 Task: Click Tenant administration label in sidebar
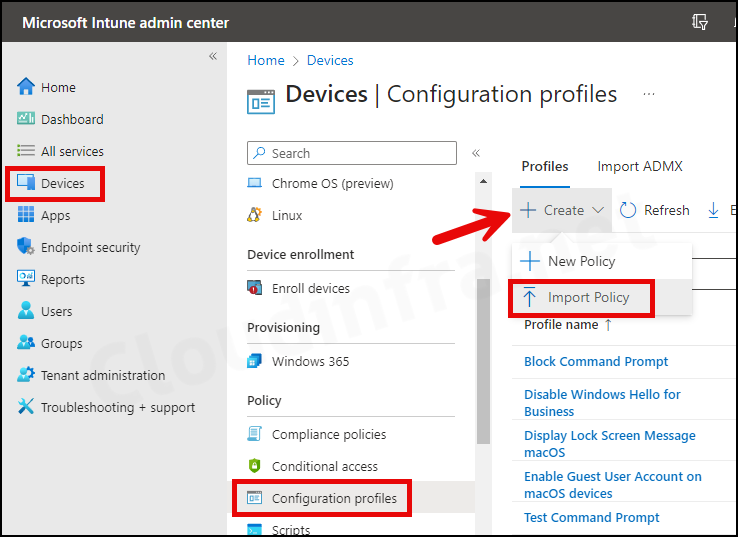103,375
